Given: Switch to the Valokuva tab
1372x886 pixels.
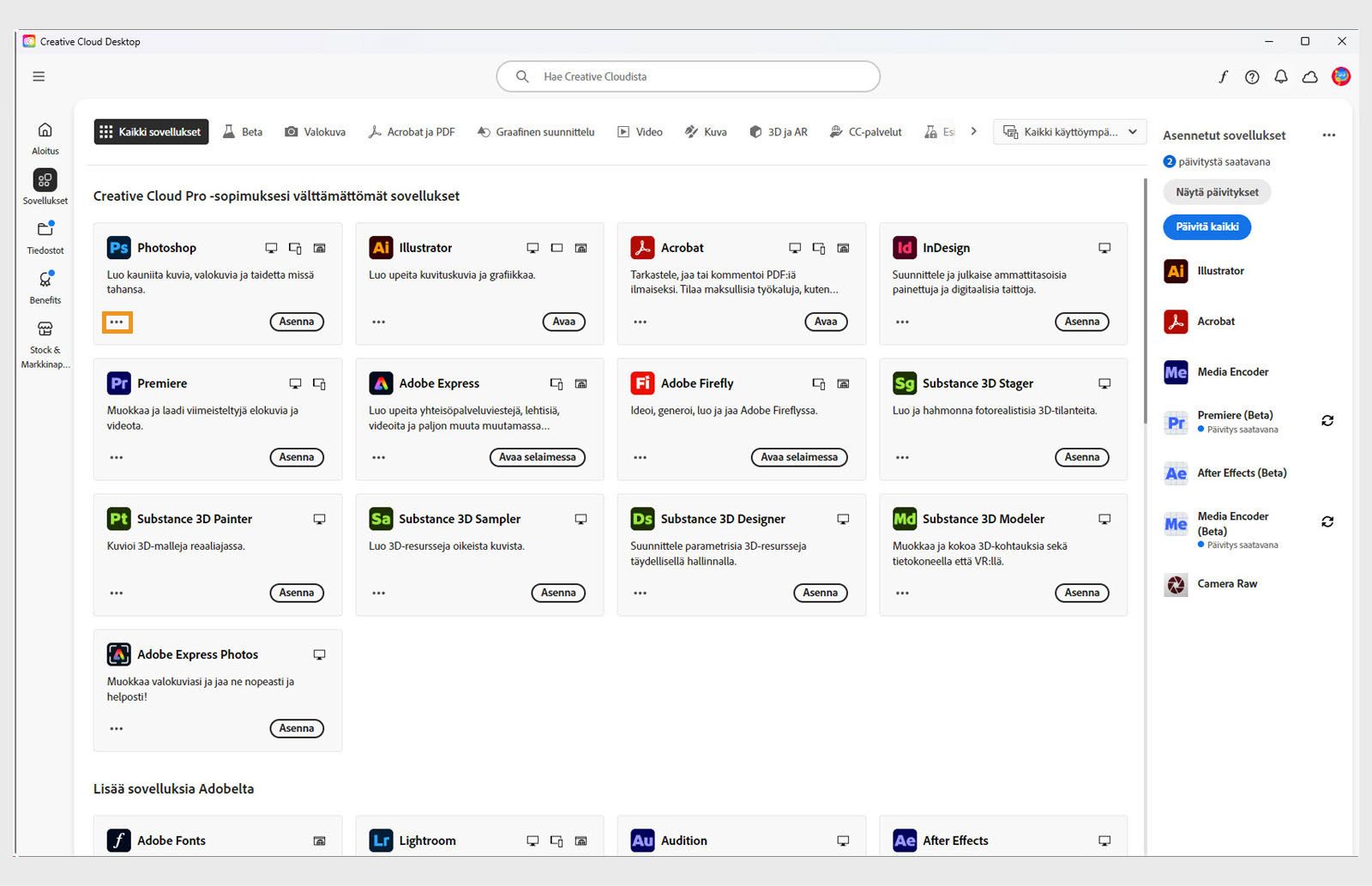Looking at the screenshot, I should (316, 132).
